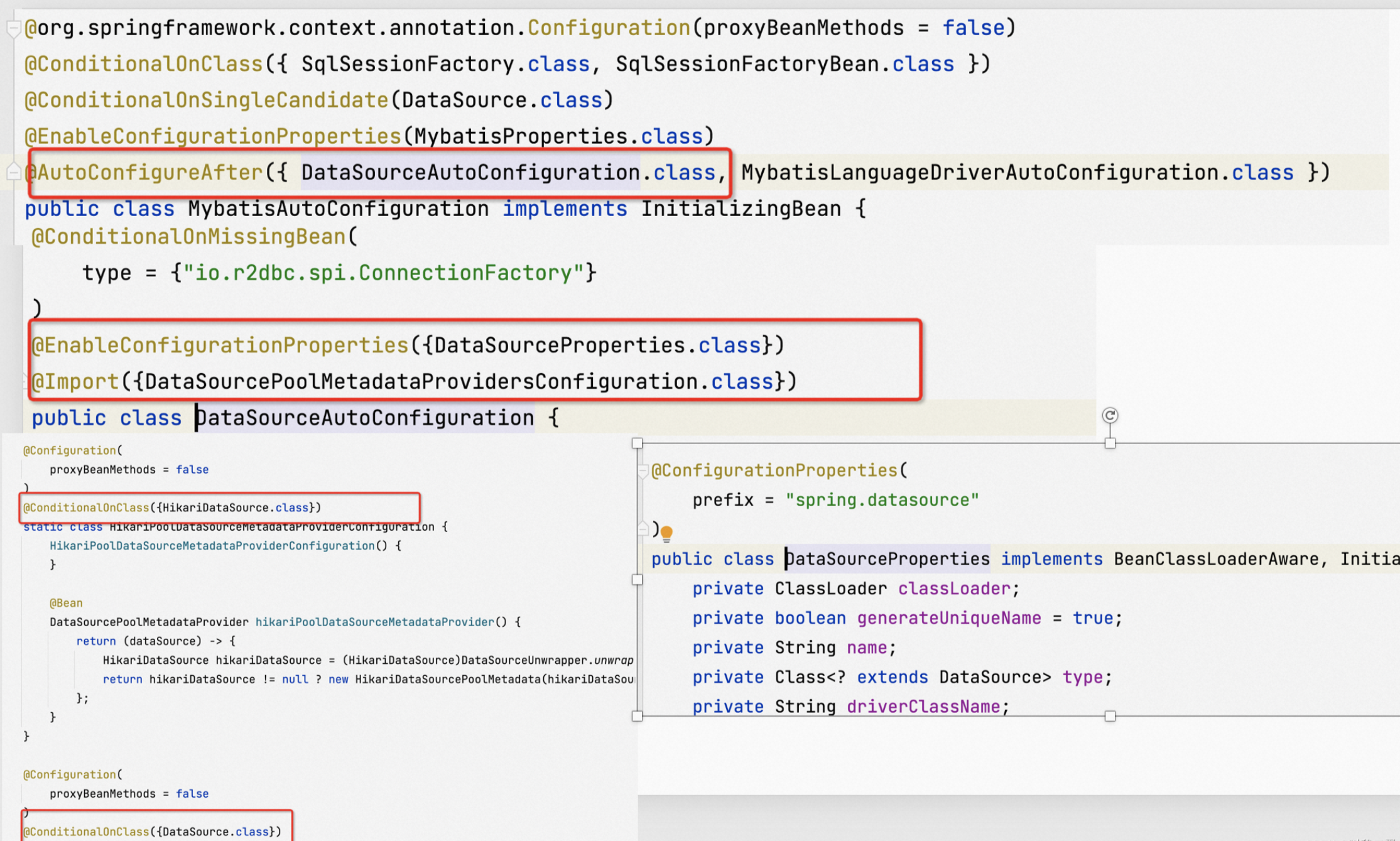Collapse fold marker beside @org.springframework Configuration line
The width and height of the screenshot is (1400, 841).
click(13, 28)
